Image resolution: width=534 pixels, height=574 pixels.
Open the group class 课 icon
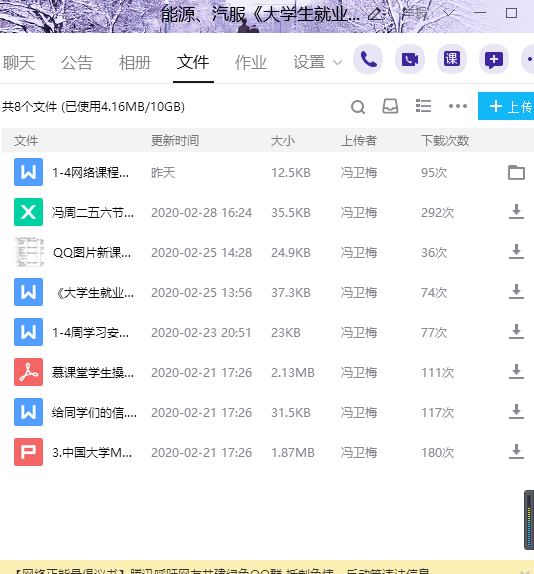pos(452,59)
